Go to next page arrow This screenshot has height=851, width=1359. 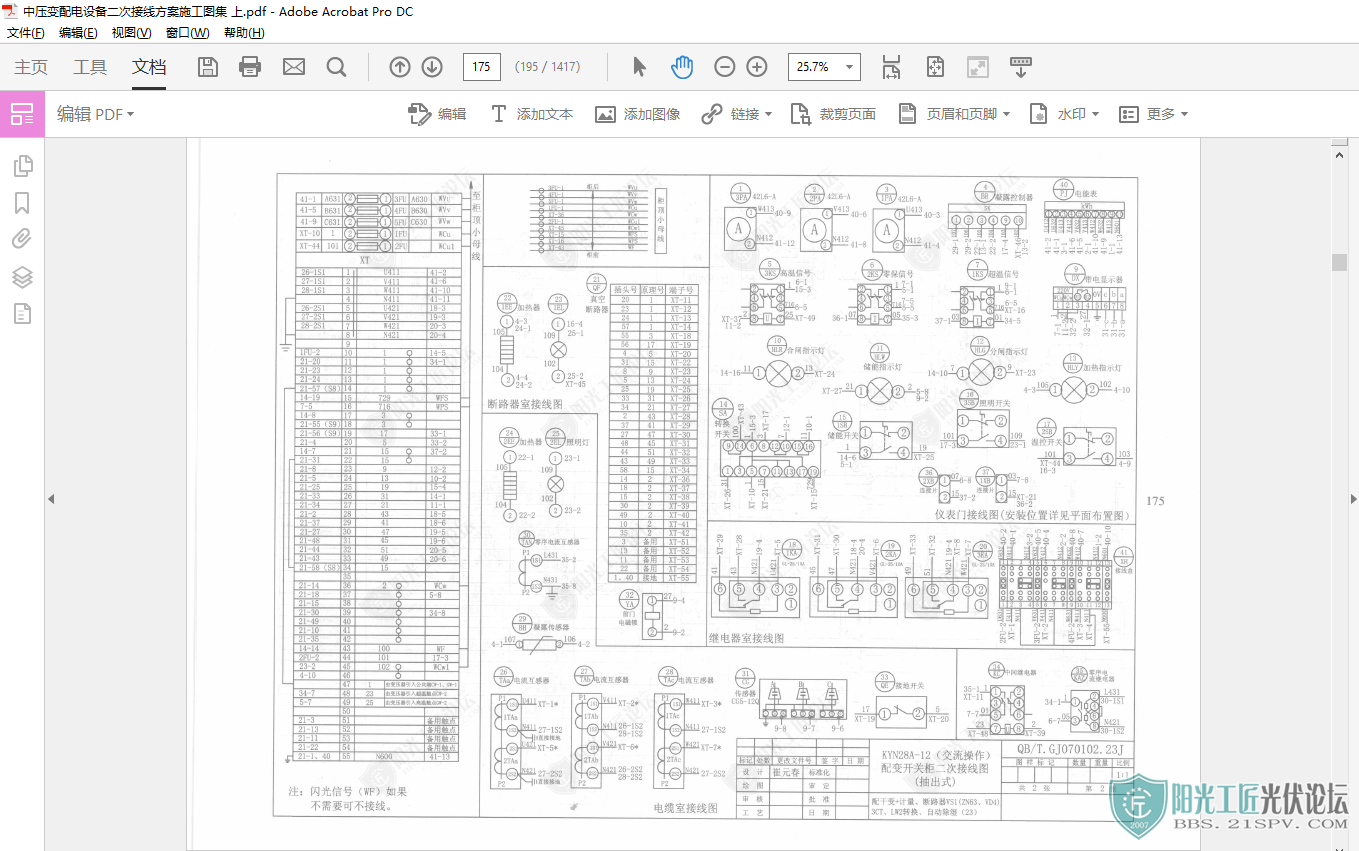tap(432, 67)
